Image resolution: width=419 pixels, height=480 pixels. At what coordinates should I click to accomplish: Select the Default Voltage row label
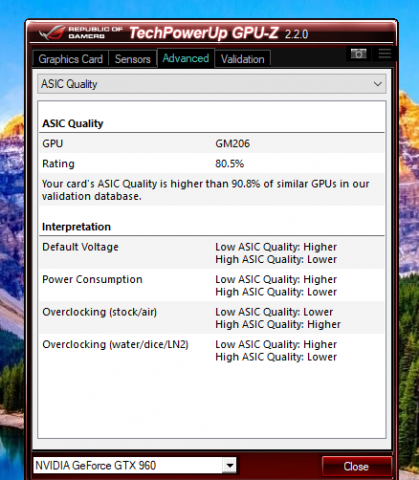(x=80, y=247)
